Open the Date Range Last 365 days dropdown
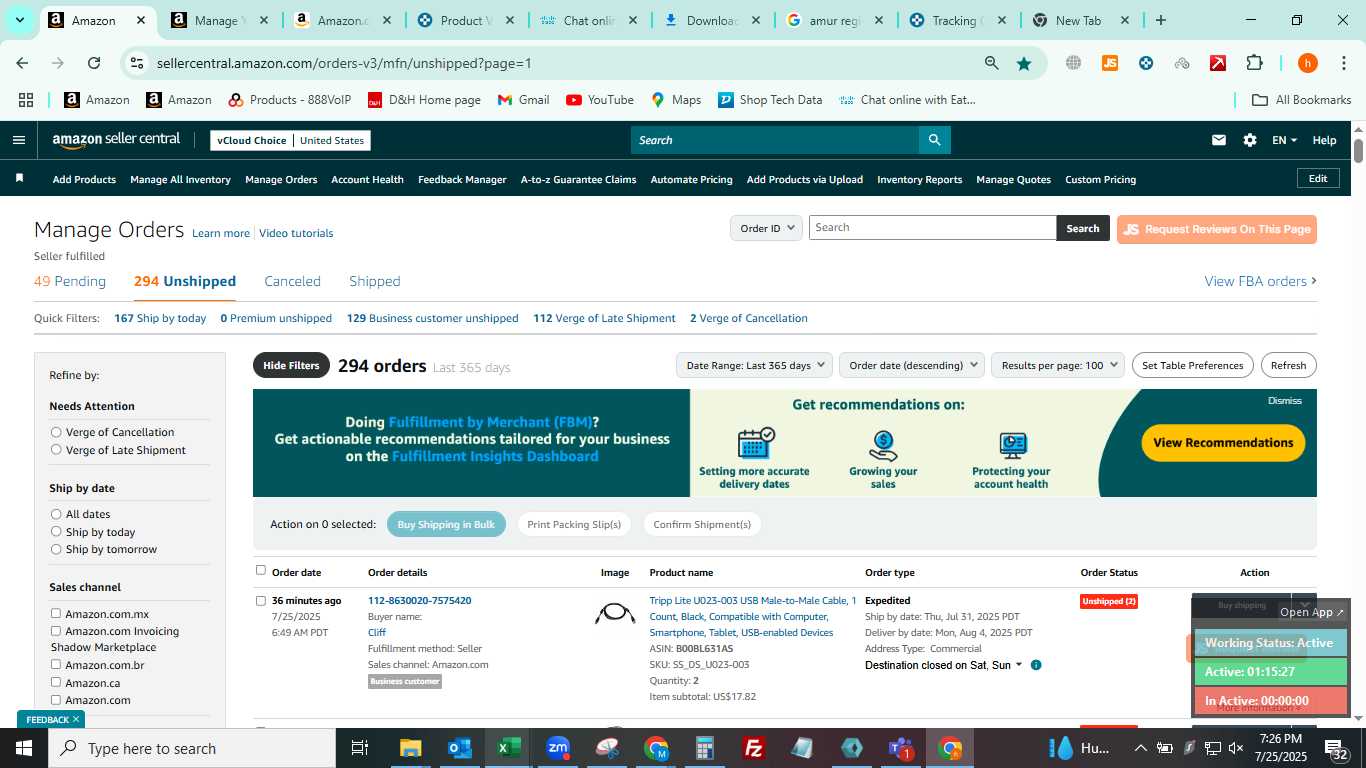The width and height of the screenshot is (1366, 768). click(x=755, y=365)
